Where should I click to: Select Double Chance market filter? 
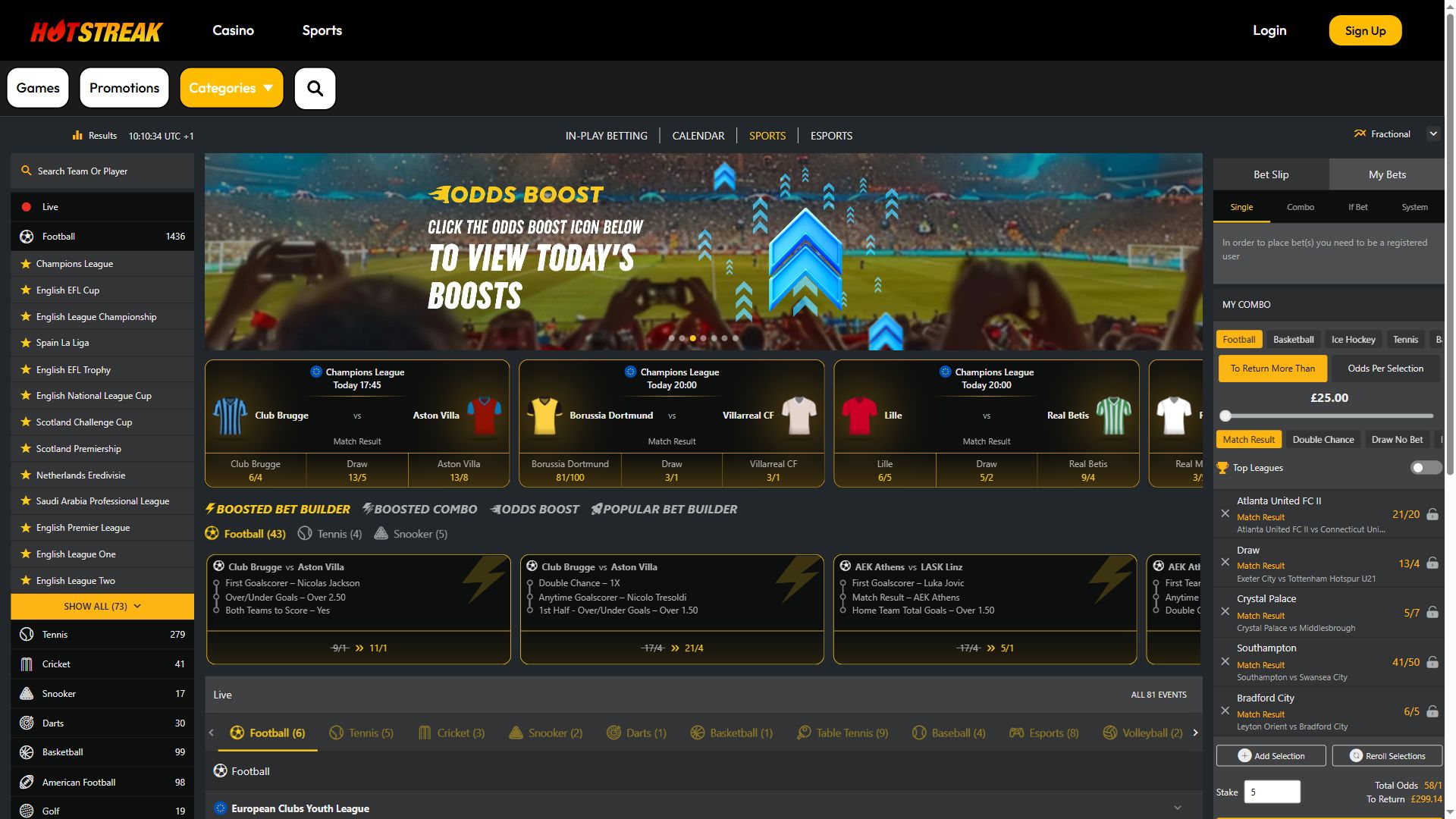[x=1323, y=440]
